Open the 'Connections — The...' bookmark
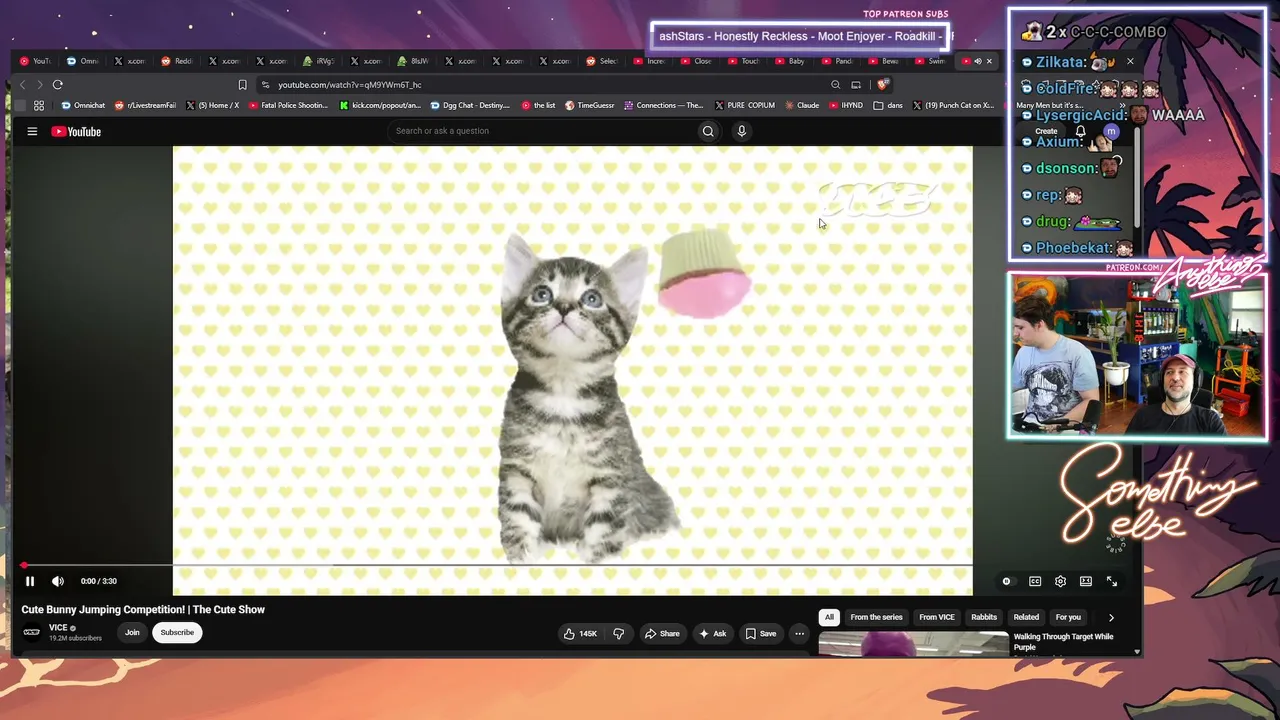This screenshot has width=1280, height=720. tap(663, 105)
